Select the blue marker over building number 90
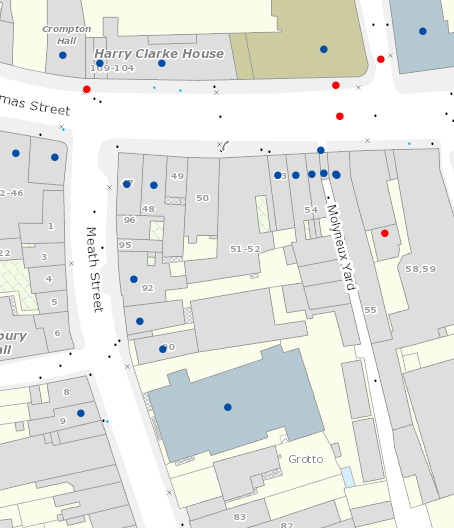This screenshot has width=454, height=528. pos(163,349)
